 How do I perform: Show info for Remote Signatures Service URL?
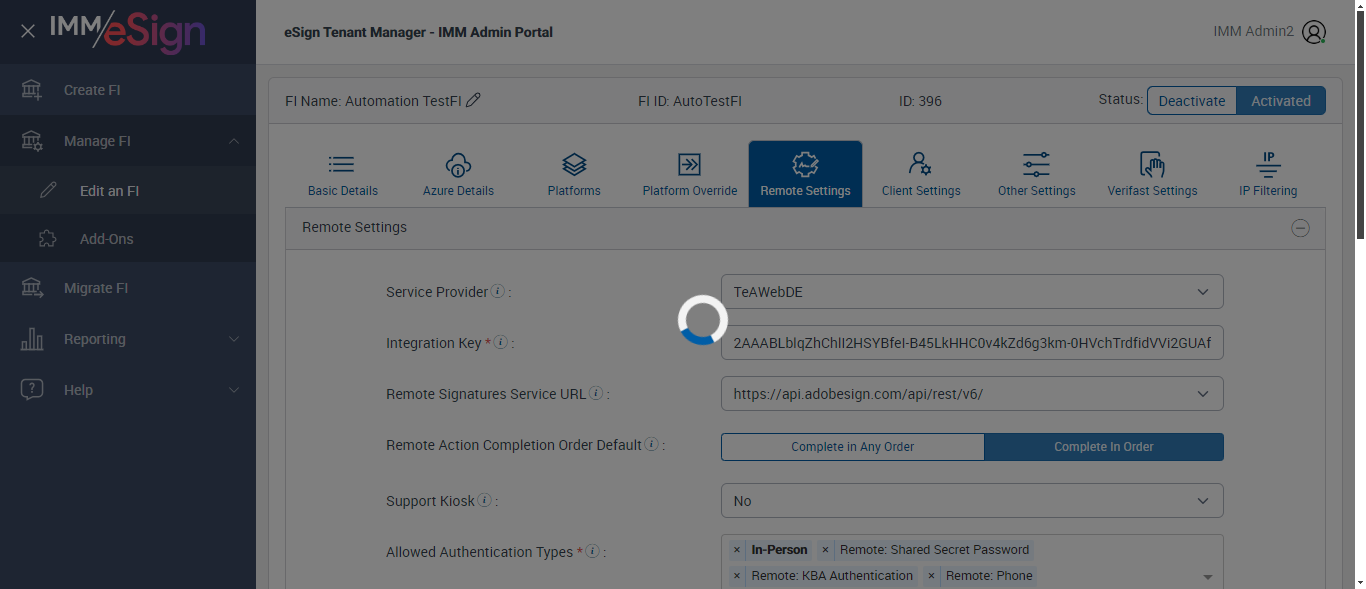(596, 394)
